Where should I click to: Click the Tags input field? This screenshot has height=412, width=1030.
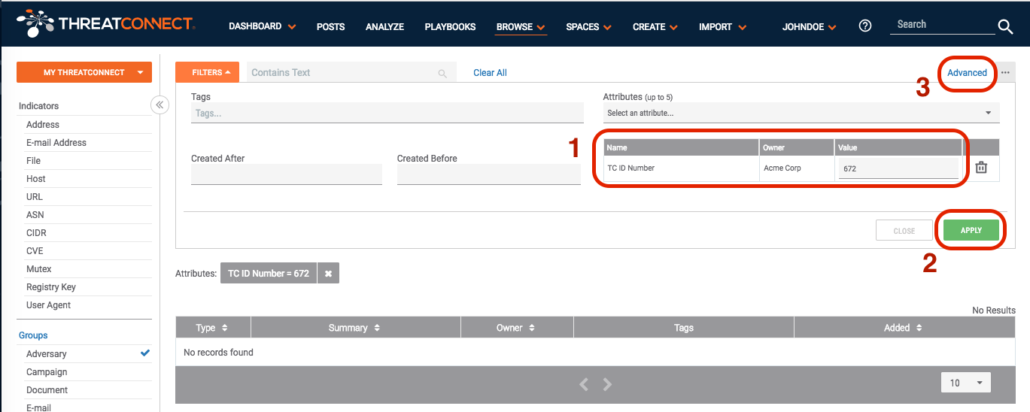[387, 113]
